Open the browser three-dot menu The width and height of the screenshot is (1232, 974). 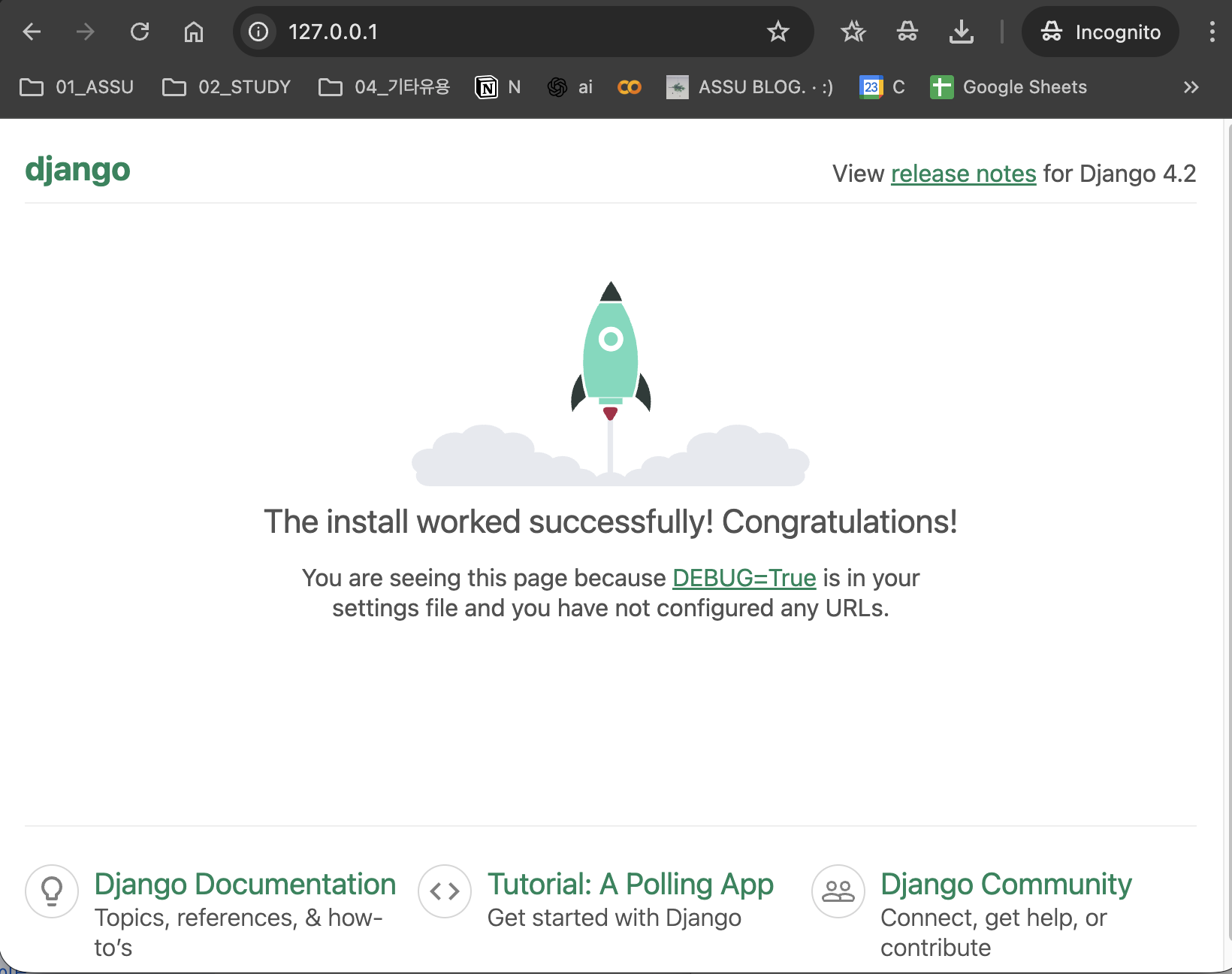(1212, 32)
